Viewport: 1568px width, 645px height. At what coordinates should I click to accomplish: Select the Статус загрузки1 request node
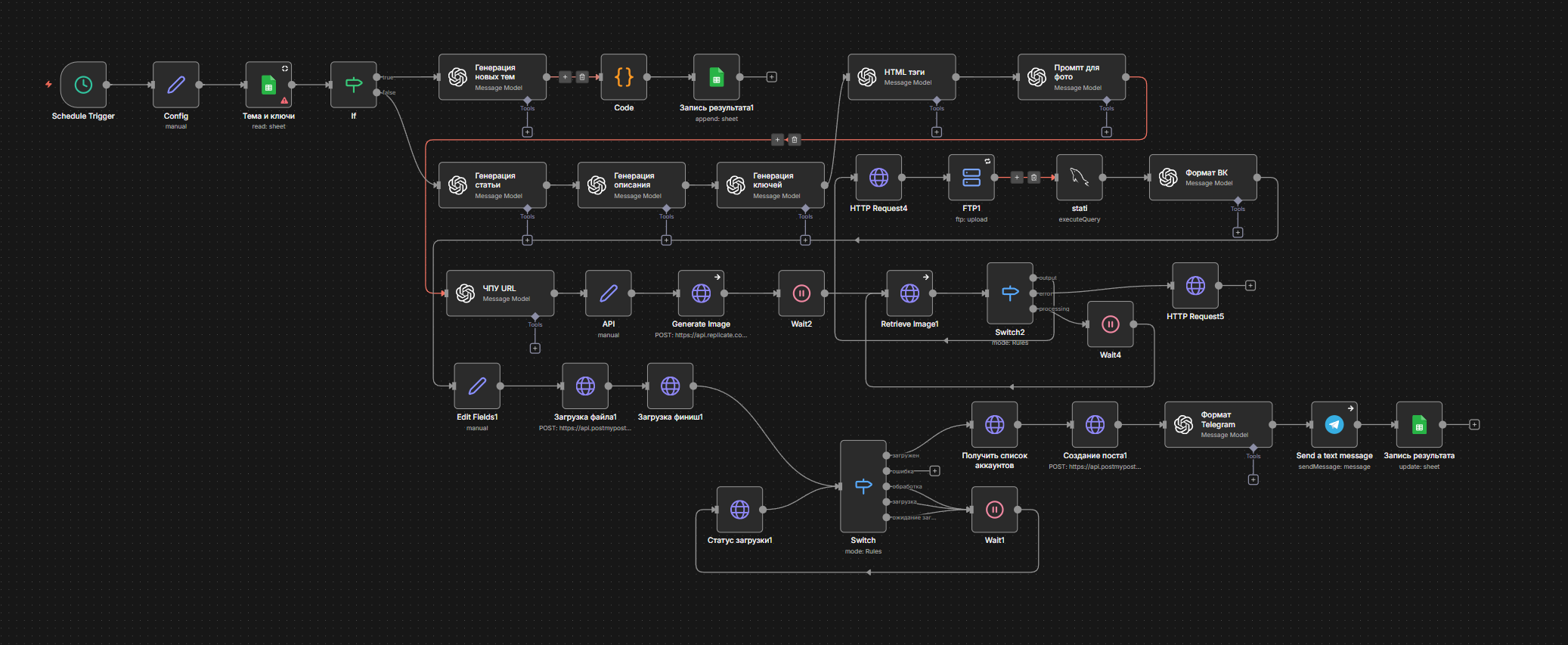coord(739,510)
